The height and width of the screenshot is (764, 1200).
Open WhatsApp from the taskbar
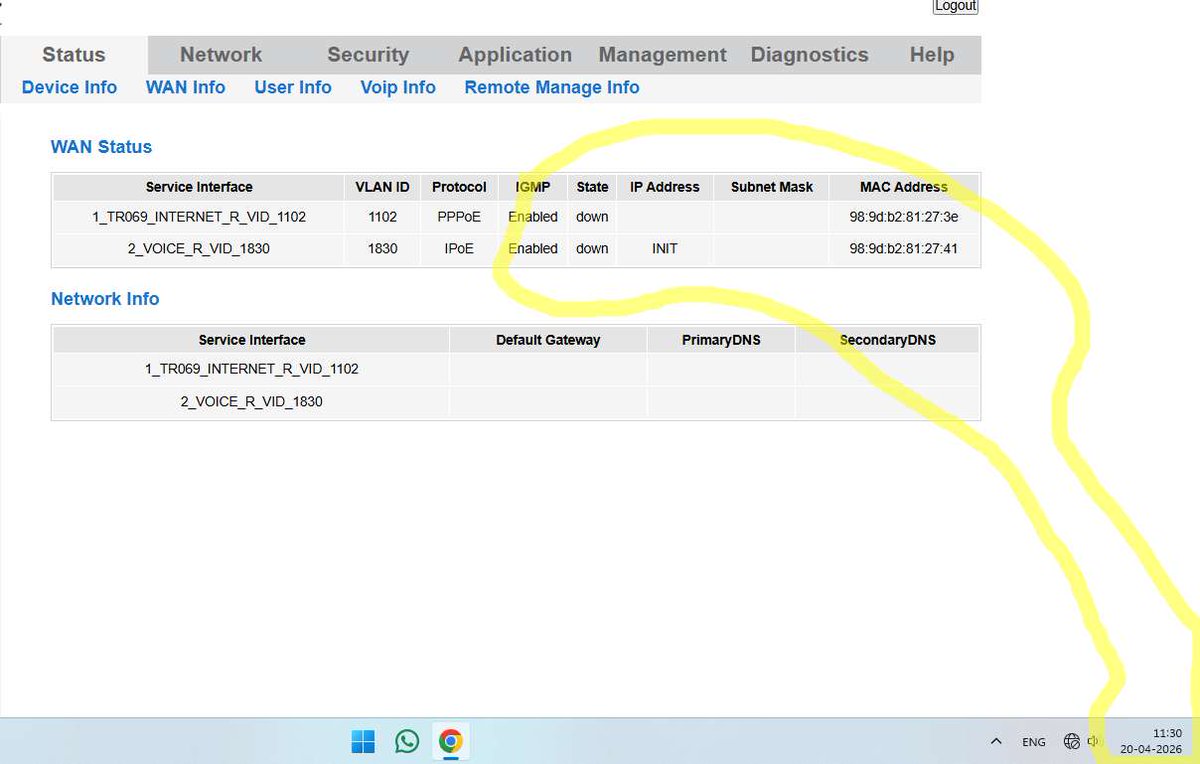pos(407,741)
